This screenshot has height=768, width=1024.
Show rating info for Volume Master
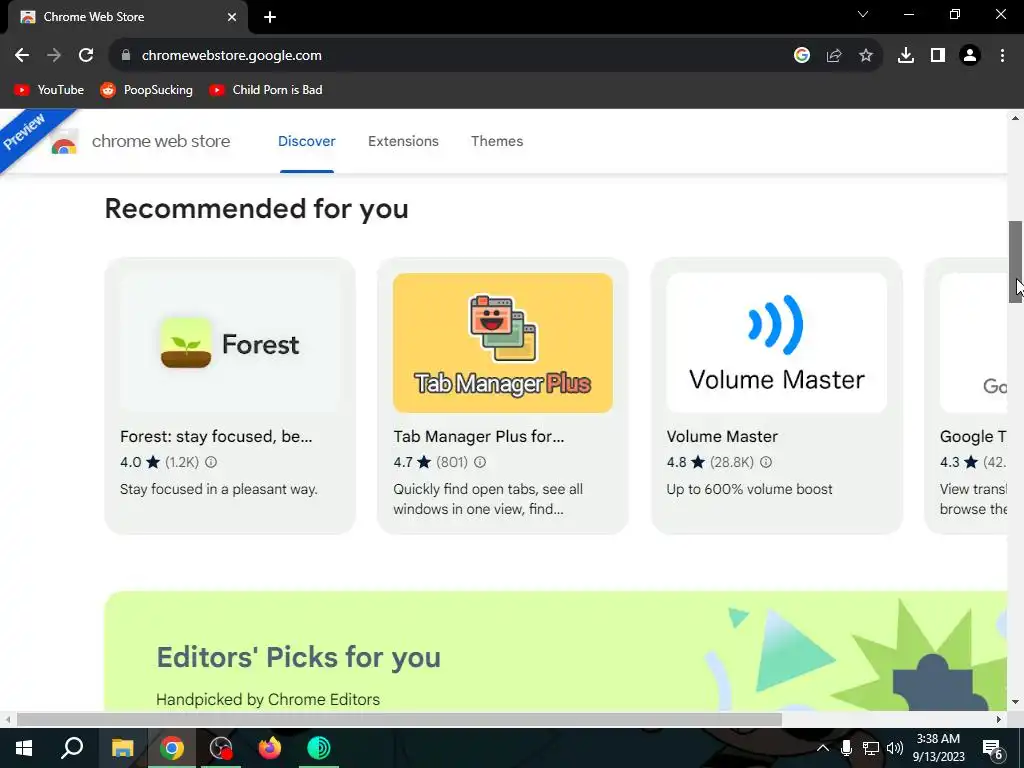tap(766, 462)
